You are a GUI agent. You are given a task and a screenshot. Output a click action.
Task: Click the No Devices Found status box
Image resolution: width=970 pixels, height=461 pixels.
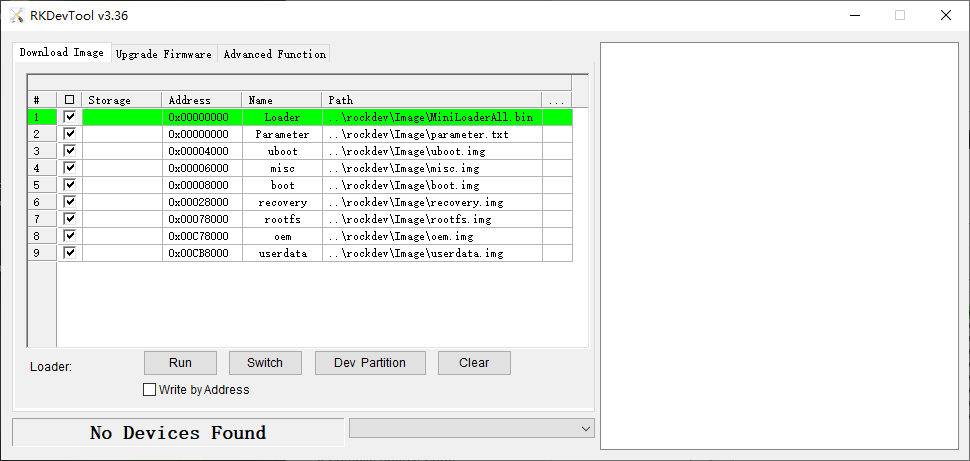[178, 433]
